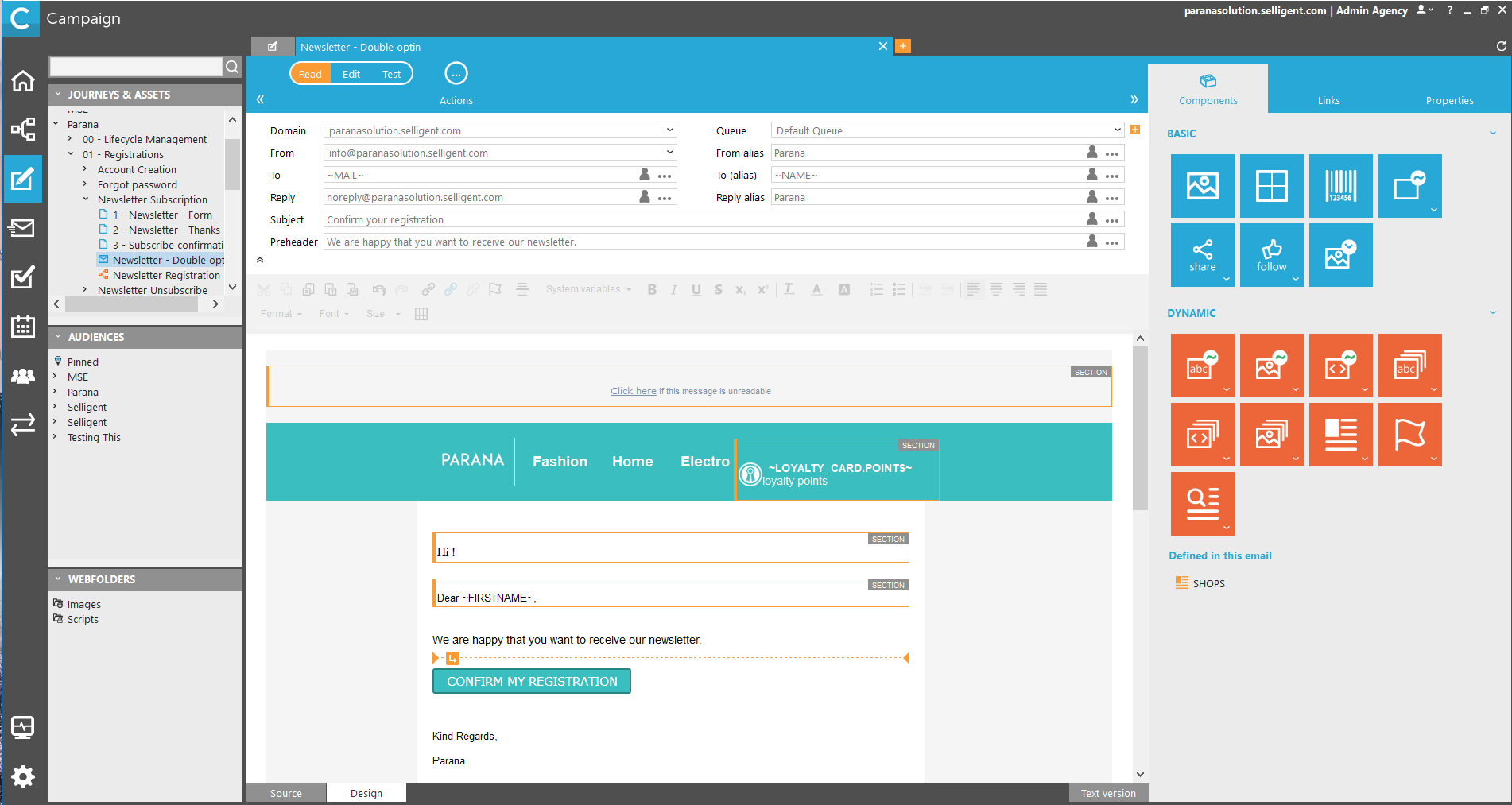1512x805 pixels.
Task: Open the Actions ellipsis circle button
Action: coord(456,74)
